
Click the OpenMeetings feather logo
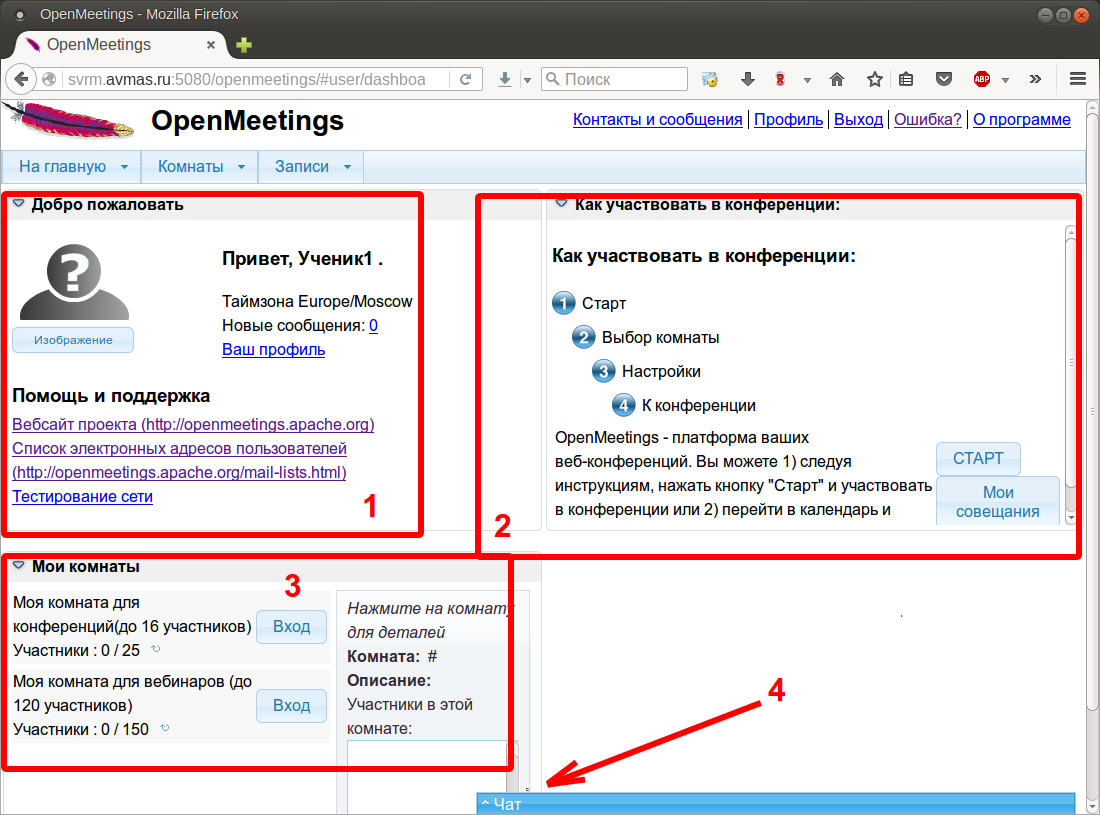click(68, 121)
